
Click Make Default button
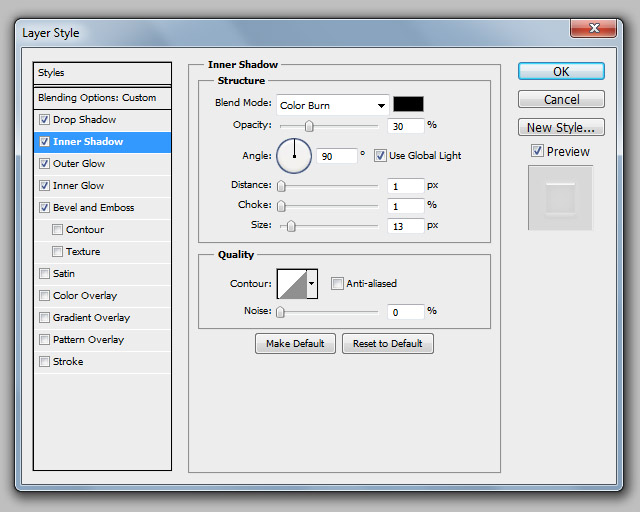pos(295,343)
